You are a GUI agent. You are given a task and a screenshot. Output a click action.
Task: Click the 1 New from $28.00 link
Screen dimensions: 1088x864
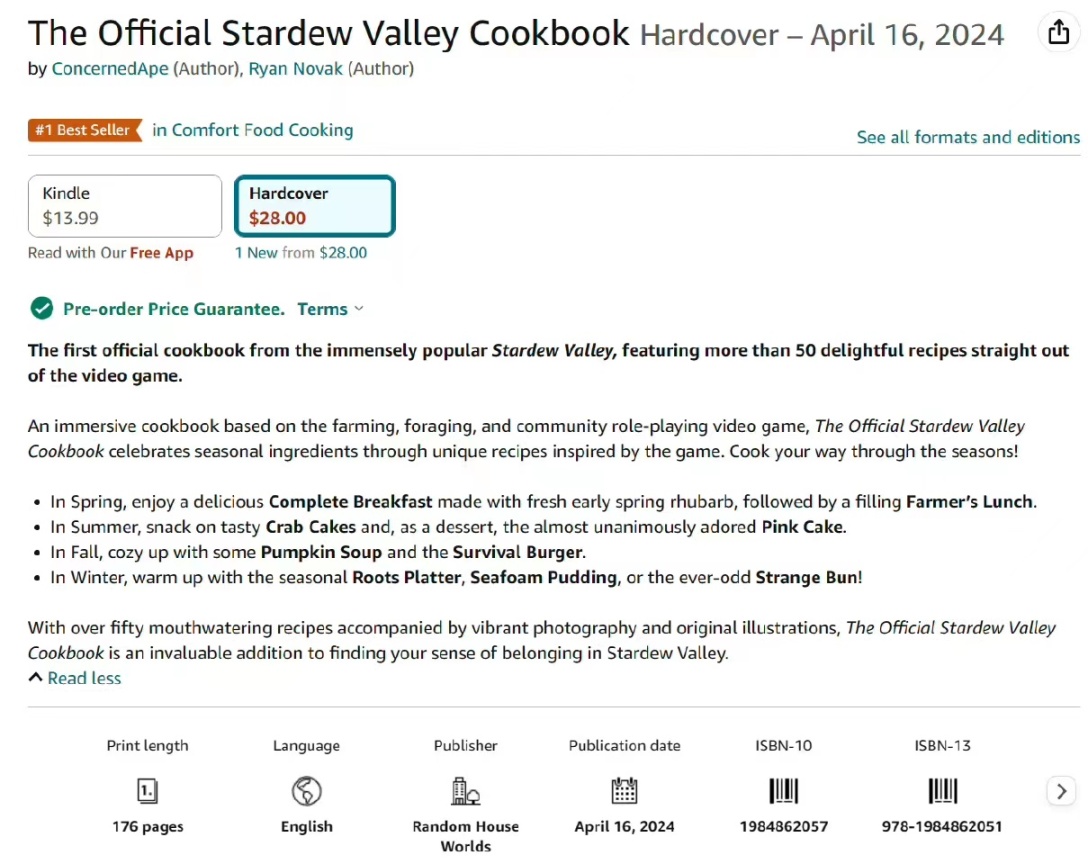coord(301,253)
